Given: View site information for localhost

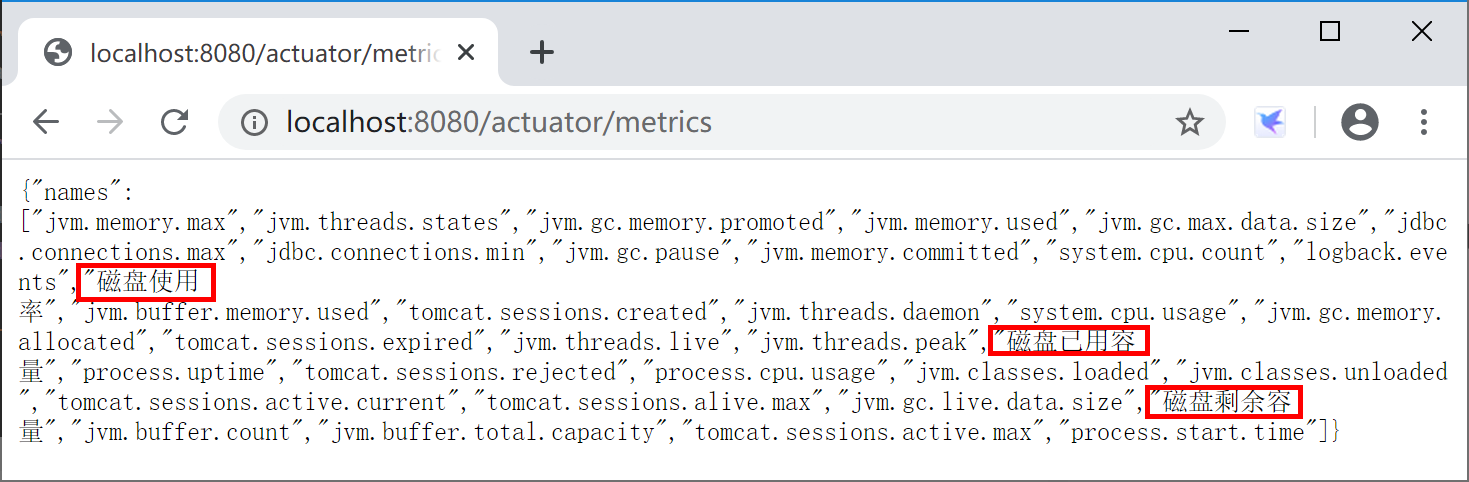Looking at the screenshot, I should (255, 123).
